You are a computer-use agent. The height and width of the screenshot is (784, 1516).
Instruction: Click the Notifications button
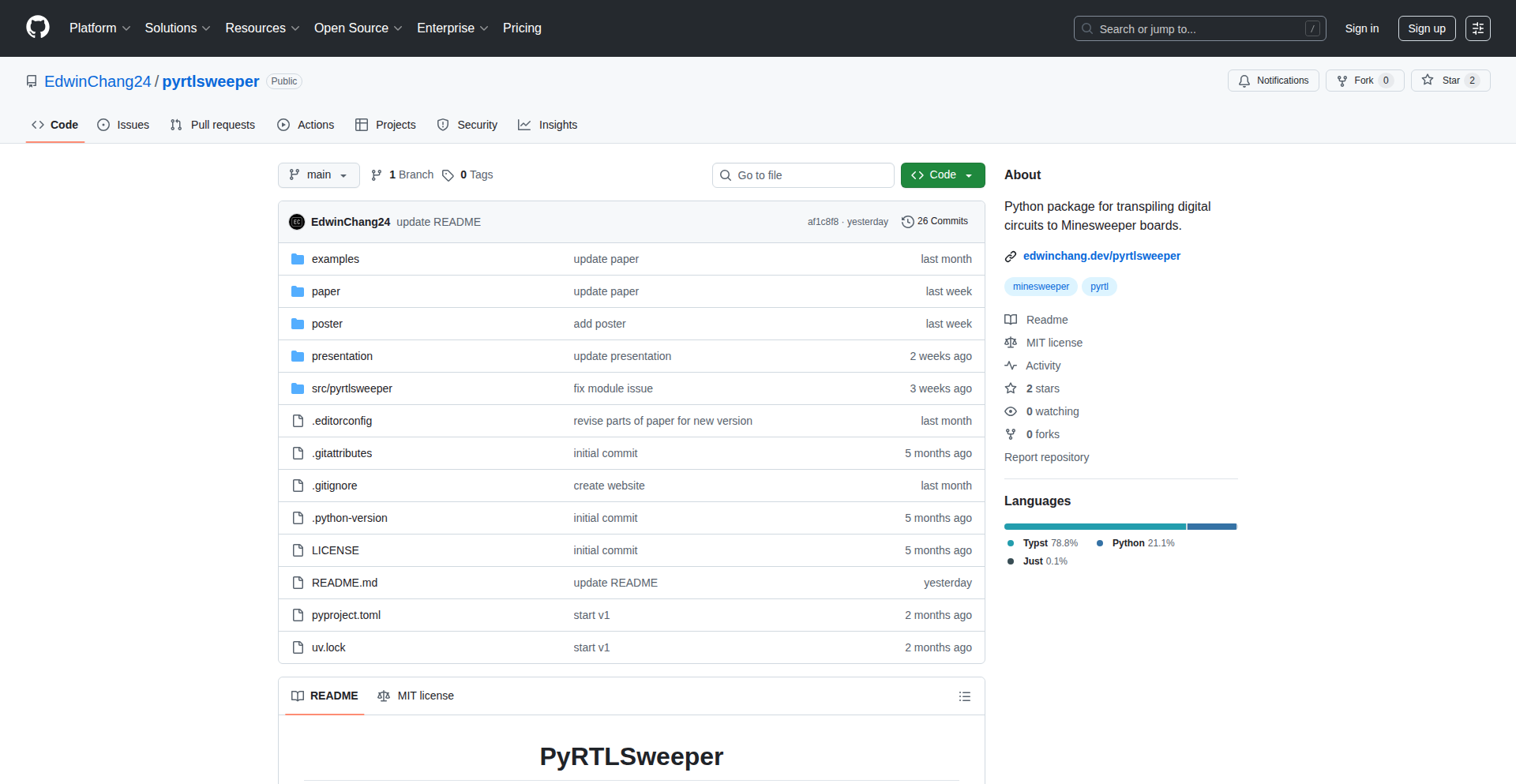point(1273,81)
